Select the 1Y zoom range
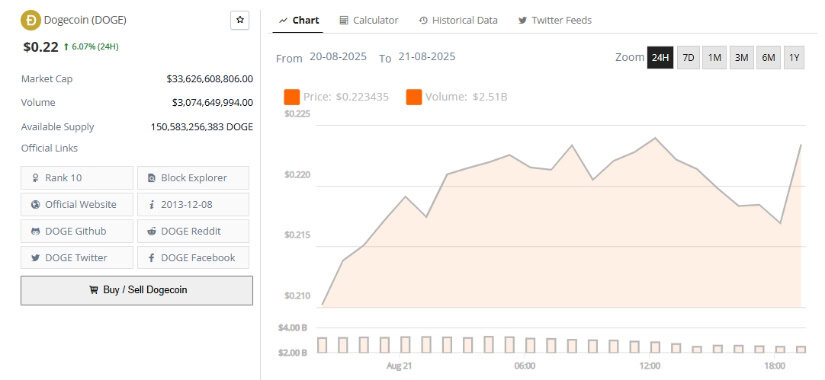This screenshot has width=825, height=380. pyautogui.click(x=794, y=57)
